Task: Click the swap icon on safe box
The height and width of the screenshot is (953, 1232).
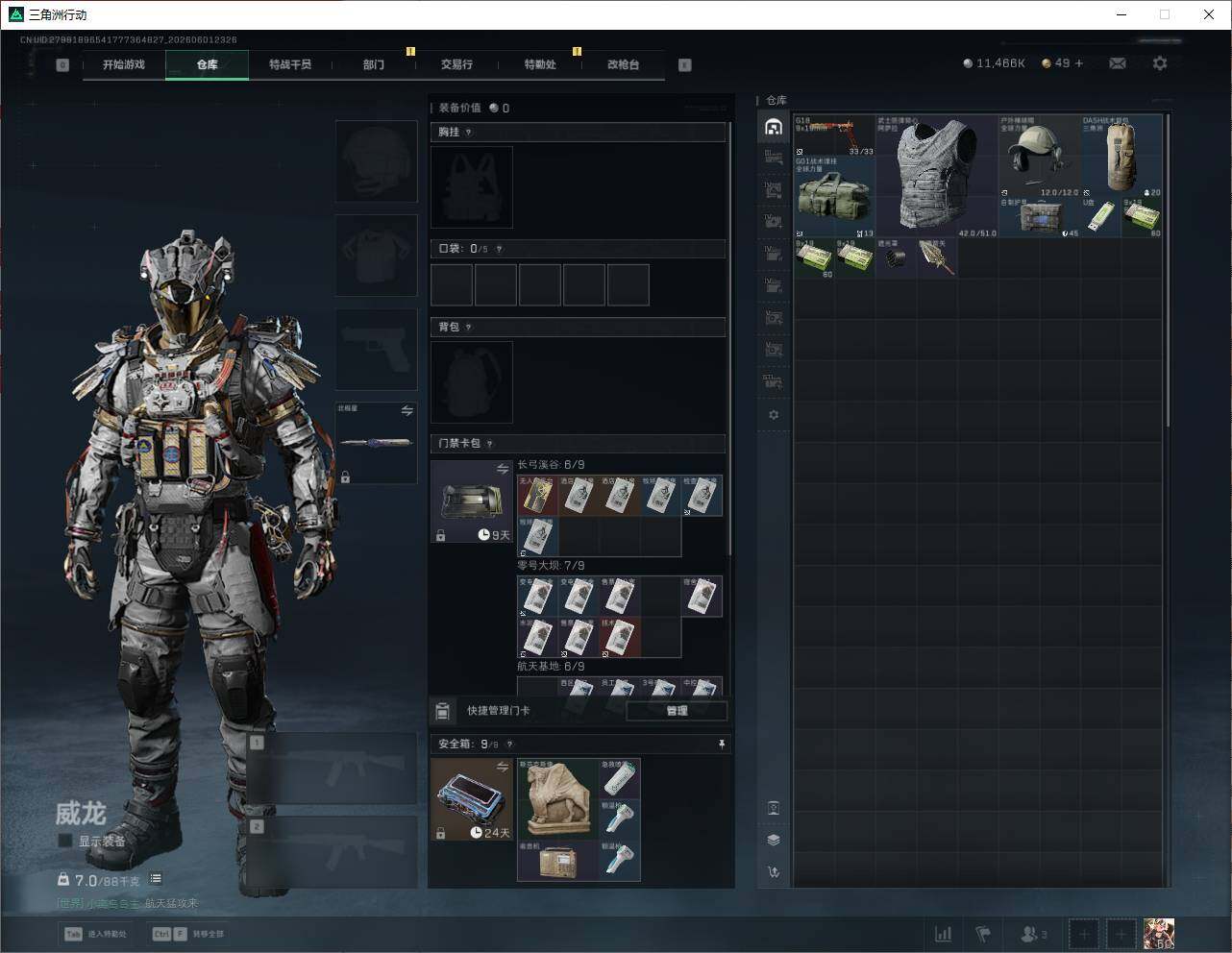Action: coord(502,767)
